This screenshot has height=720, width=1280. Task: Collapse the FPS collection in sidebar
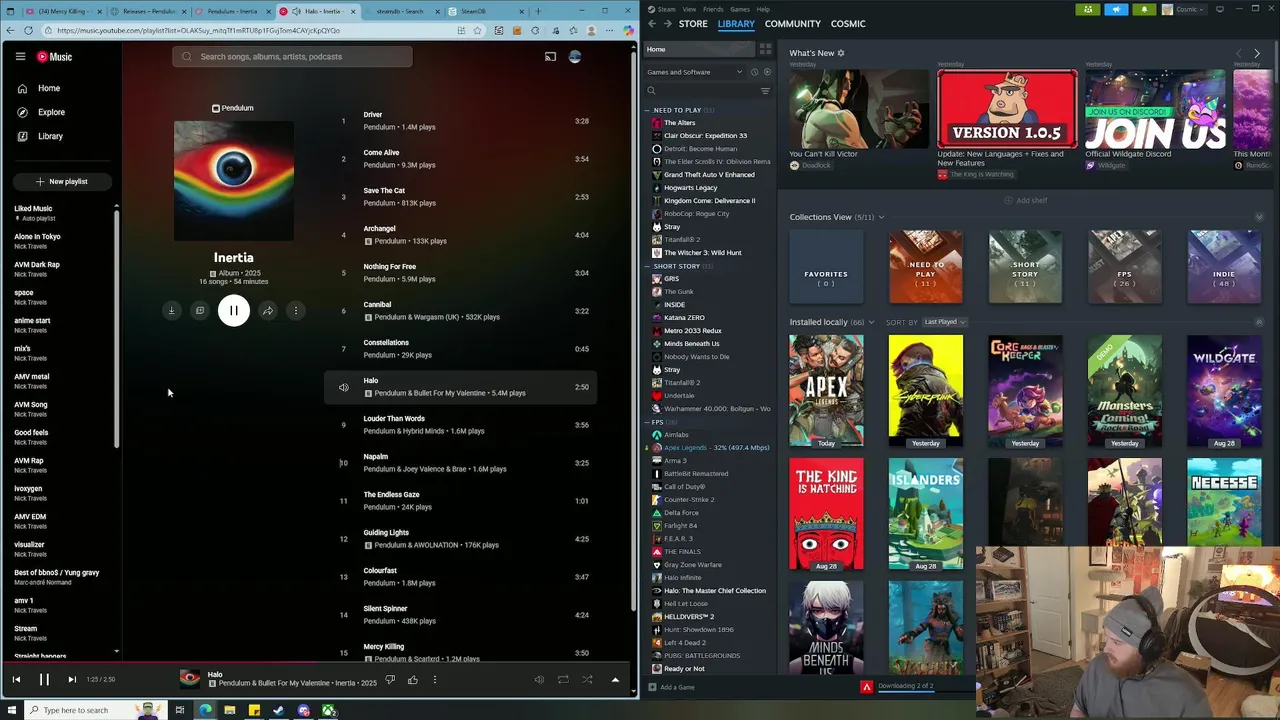pyautogui.click(x=648, y=422)
